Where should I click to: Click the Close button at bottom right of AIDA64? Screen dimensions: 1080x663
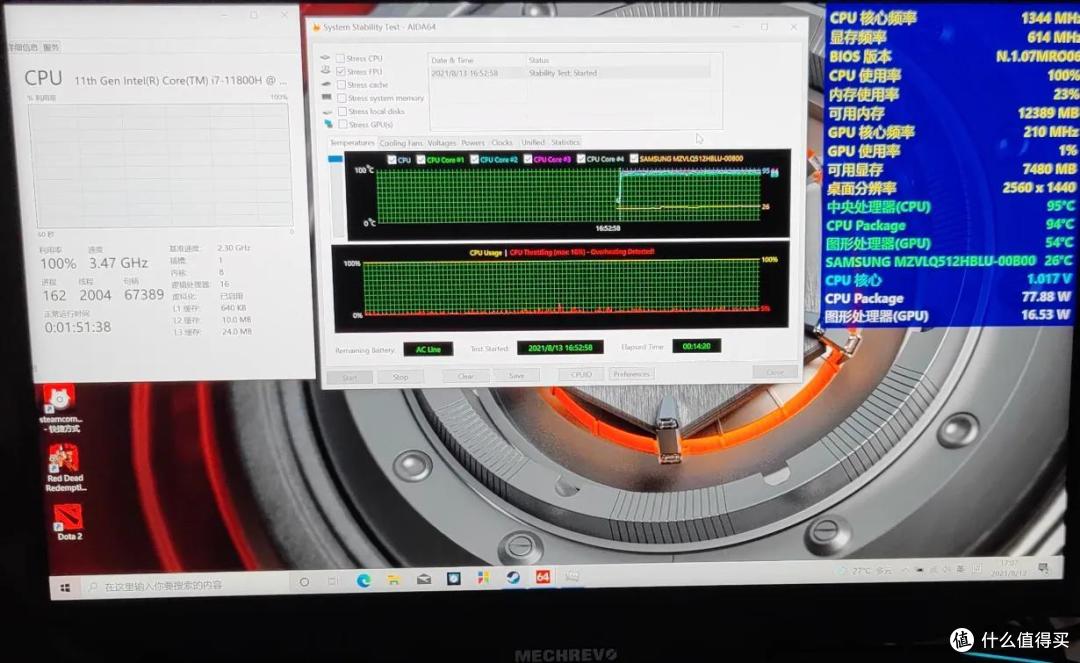(x=775, y=372)
